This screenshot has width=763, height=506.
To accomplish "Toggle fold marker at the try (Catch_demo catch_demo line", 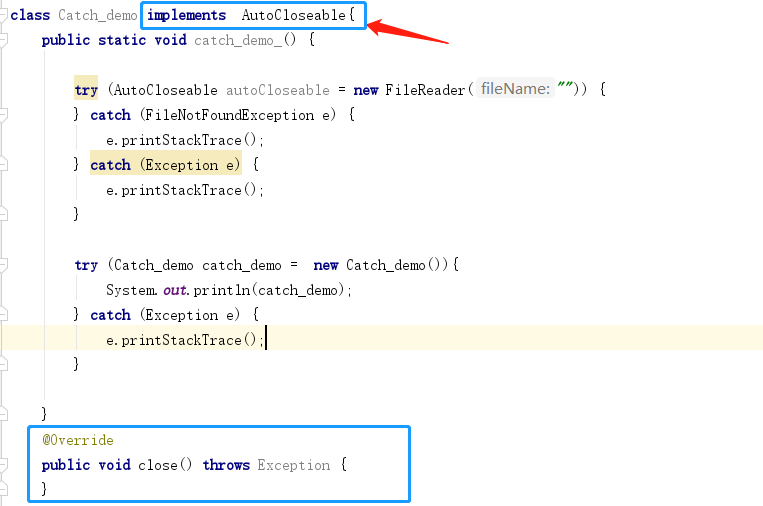I will click(3, 265).
